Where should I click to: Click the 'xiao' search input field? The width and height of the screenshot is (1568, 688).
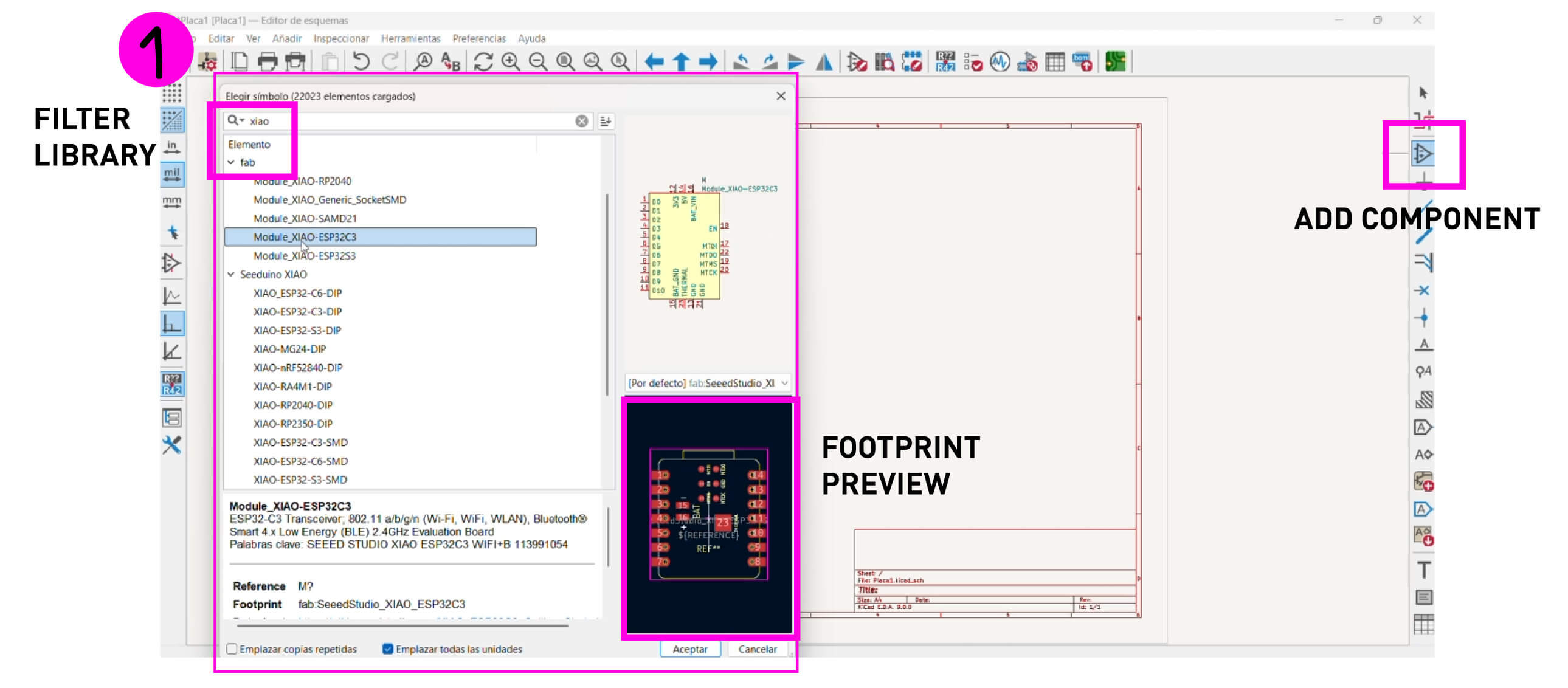tap(409, 121)
